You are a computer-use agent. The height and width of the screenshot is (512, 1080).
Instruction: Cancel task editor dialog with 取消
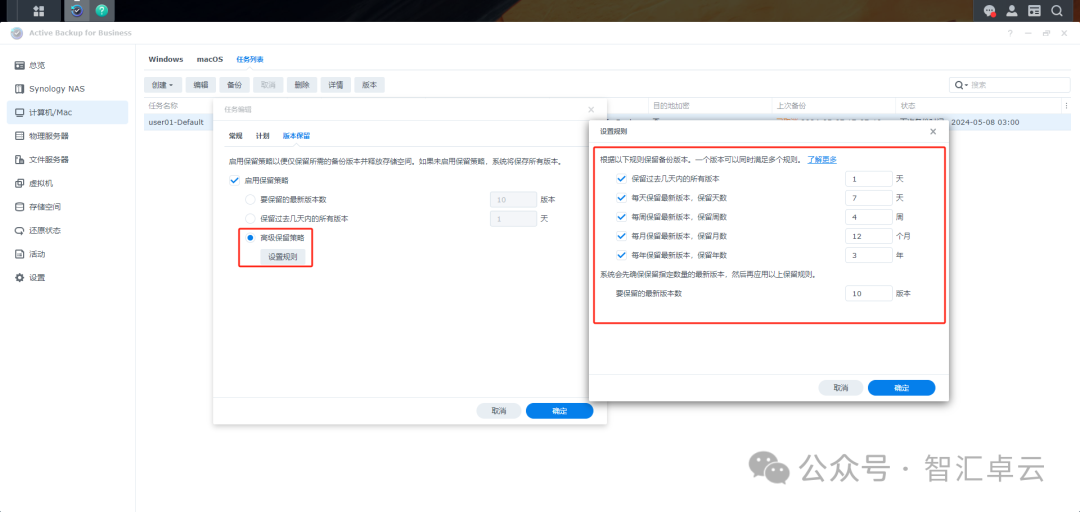pos(499,411)
